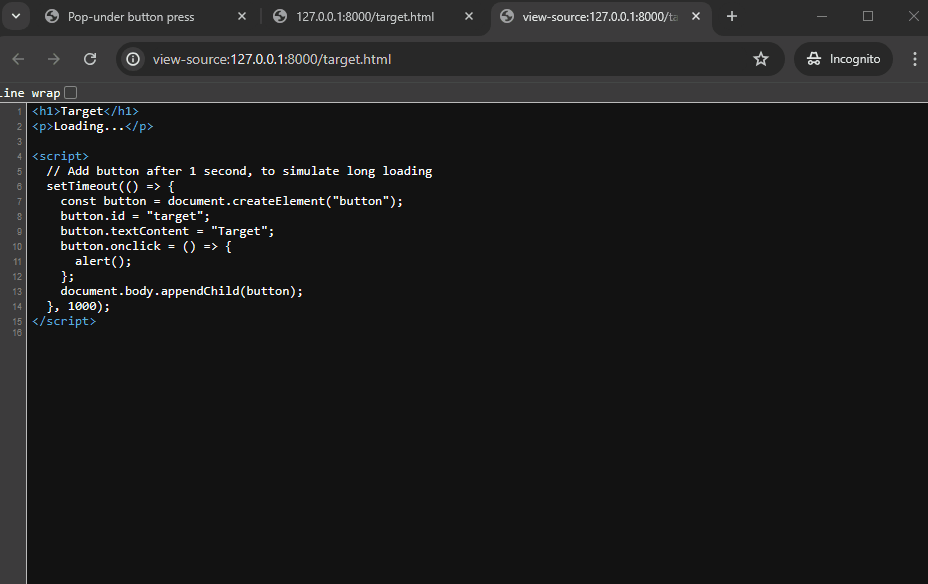Click the Forward navigation arrow
The image size is (928, 584).
coord(54,59)
